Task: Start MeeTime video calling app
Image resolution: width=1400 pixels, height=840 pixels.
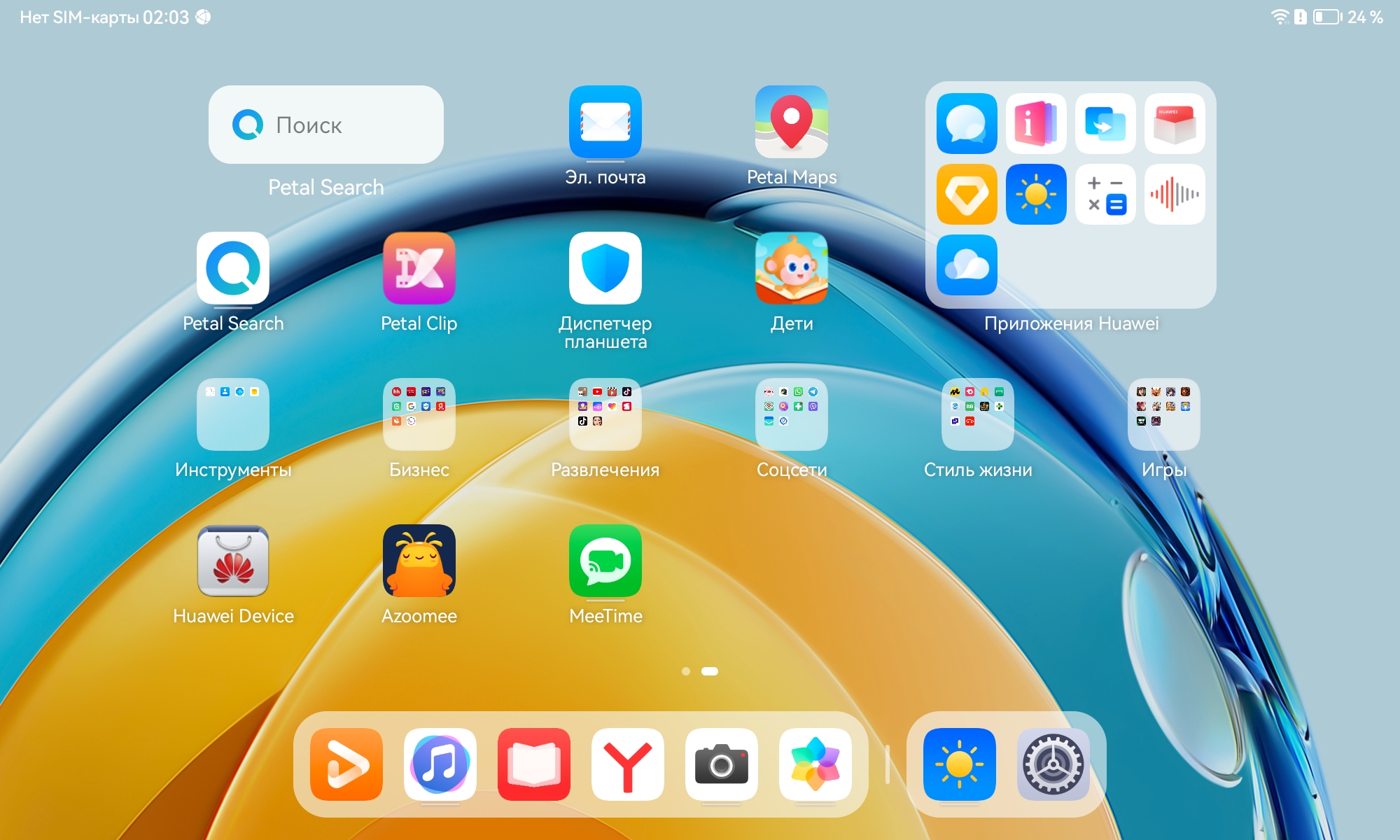Action: click(x=605, y=561)
